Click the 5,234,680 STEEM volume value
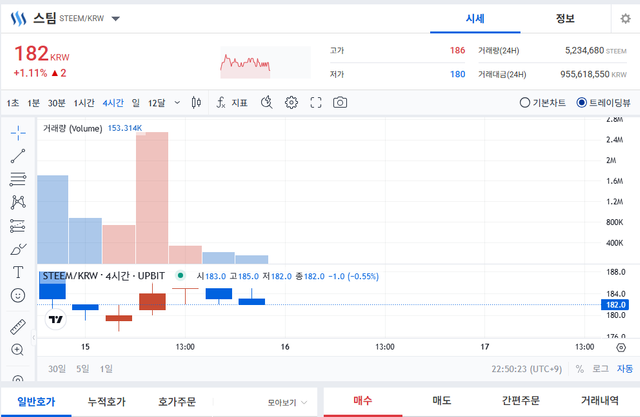640x417 pixels. [596, 51]
